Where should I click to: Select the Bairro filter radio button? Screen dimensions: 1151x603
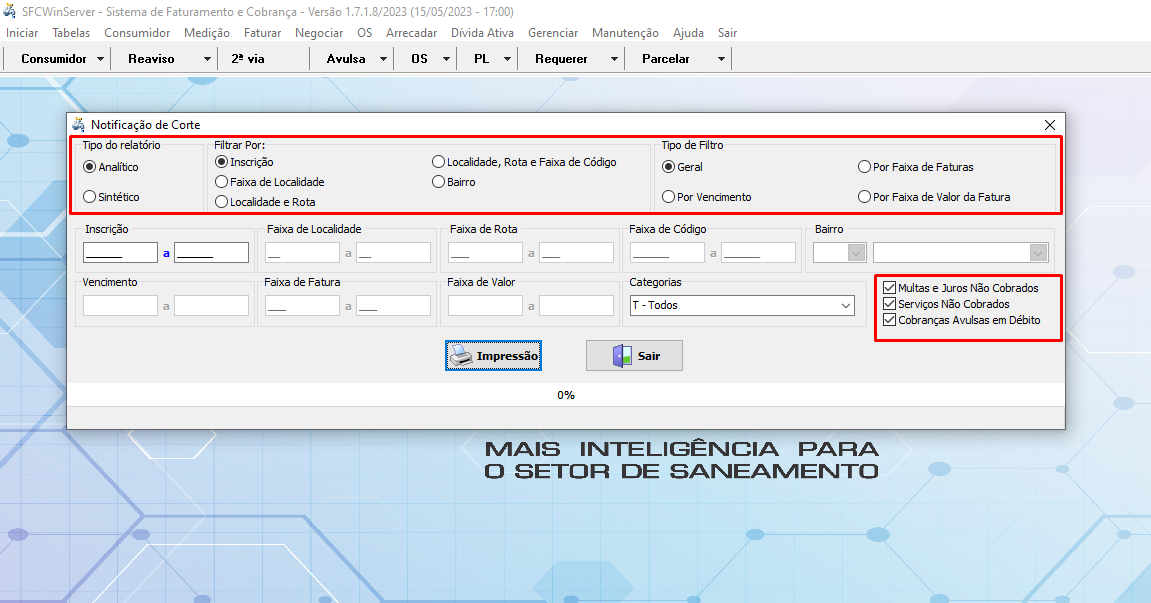coord(439,182)
